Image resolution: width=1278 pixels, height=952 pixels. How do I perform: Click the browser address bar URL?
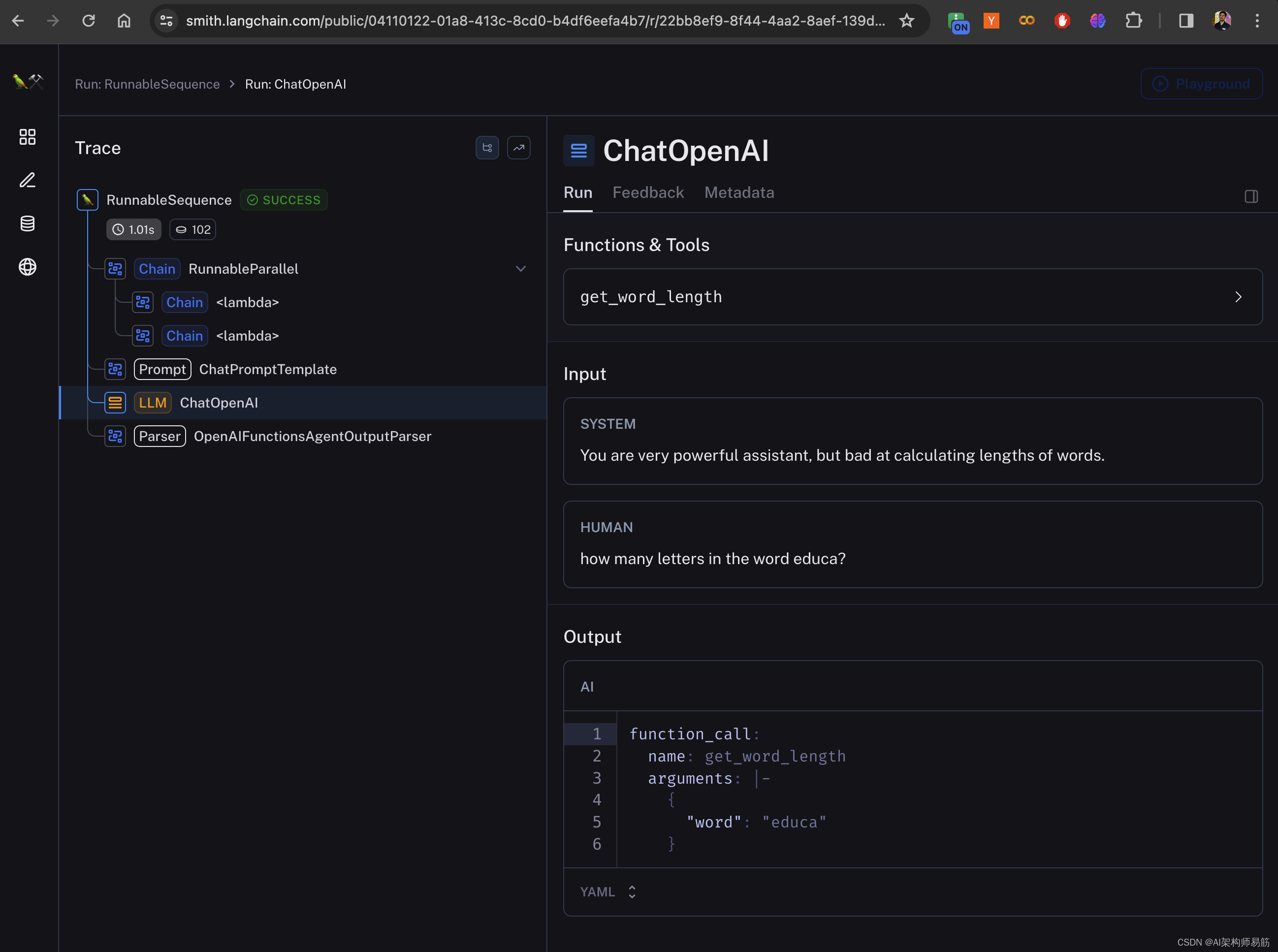click(x=535, y=21)
